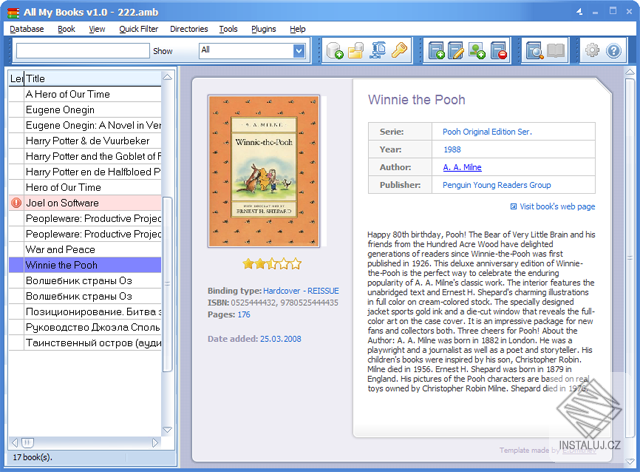Open the Plugins menu

(x=263, y=29)
